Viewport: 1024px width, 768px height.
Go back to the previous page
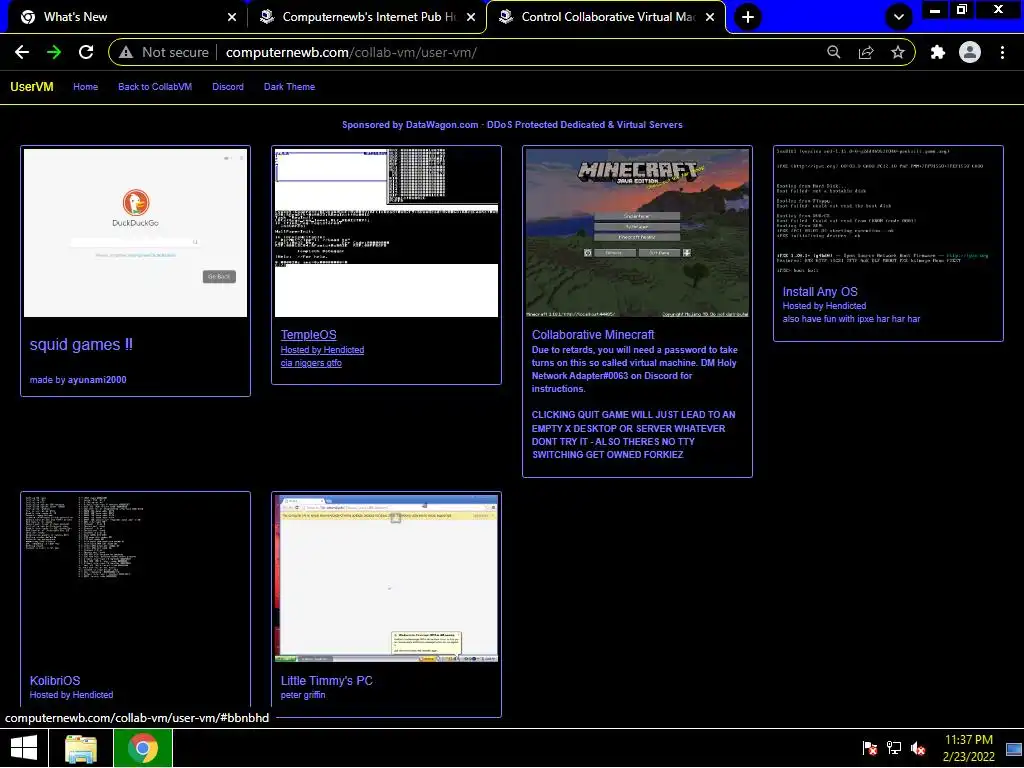pyautogui.click(x=22, y=52)
